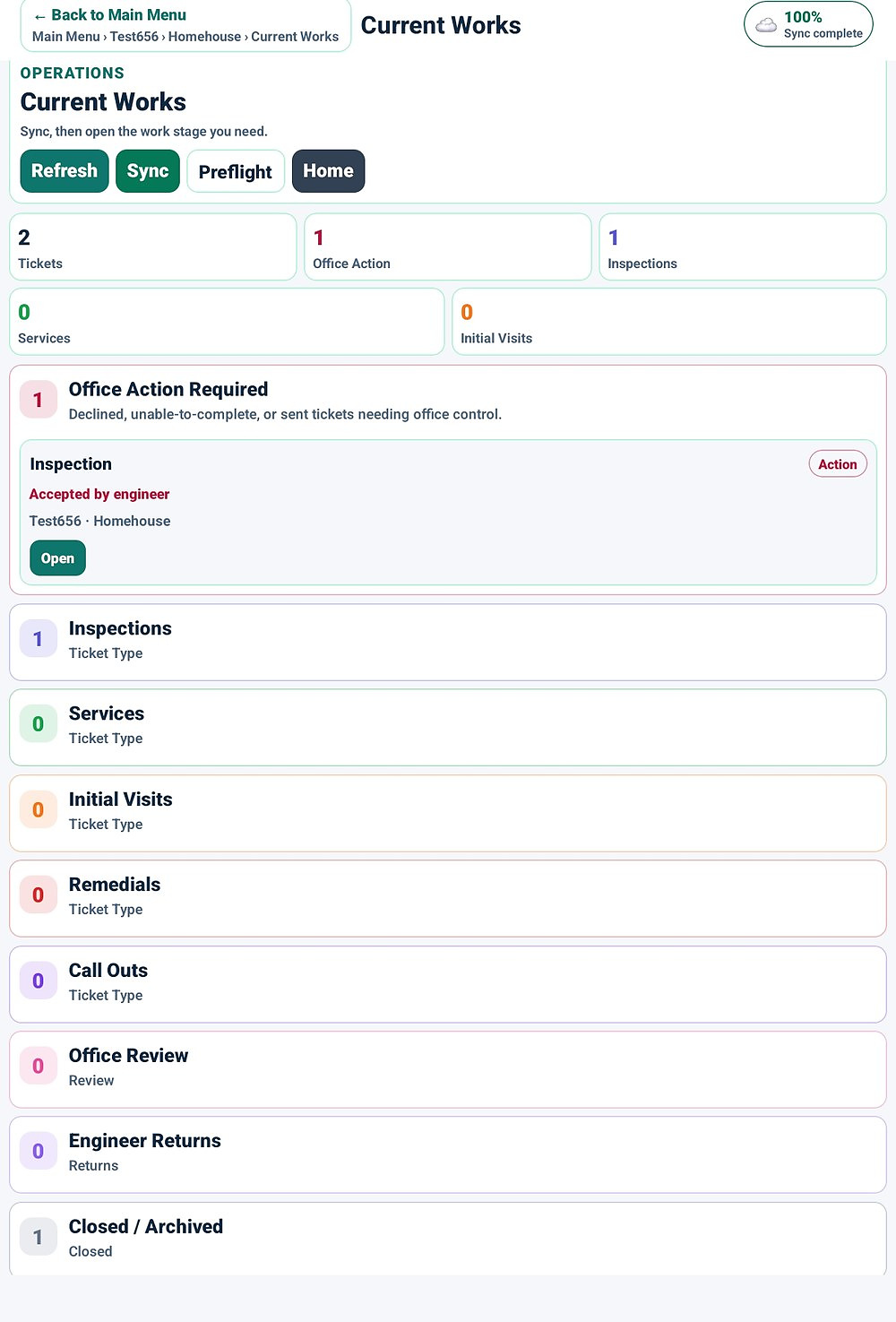Screen dimensions: 896x1322
Task: Expand the Closed / Archived section
Action: [x=448, y=1239]
